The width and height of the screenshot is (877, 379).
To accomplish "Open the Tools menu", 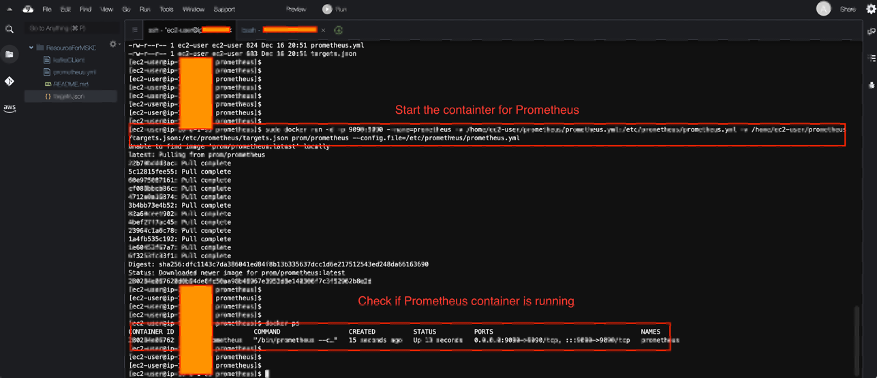I will 166,10.
